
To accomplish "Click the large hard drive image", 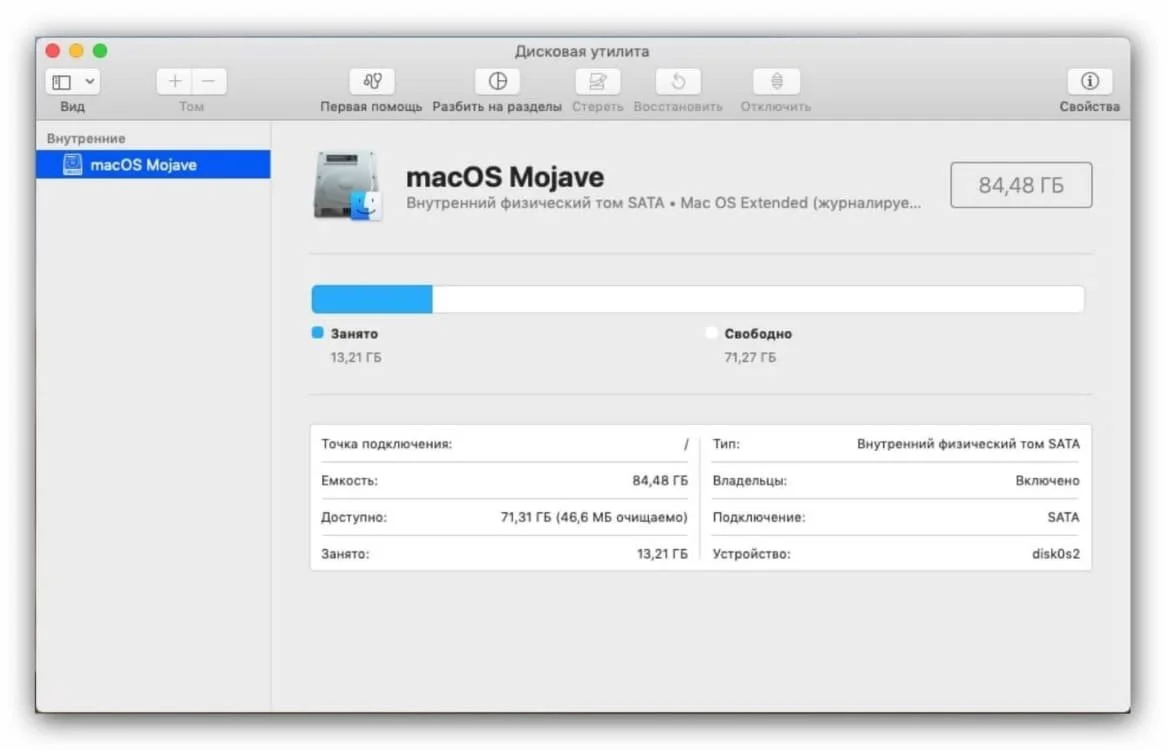I will point(348,186).
